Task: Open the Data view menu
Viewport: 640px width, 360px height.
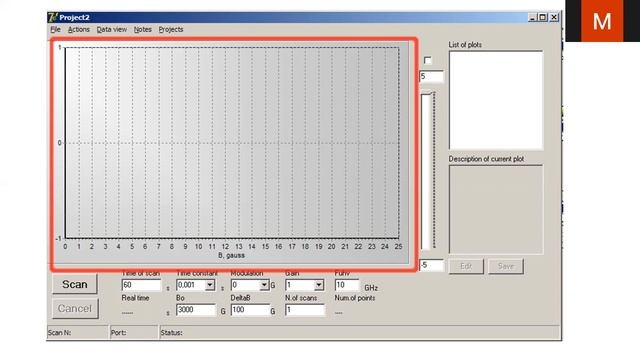Action: click(111, 29)
